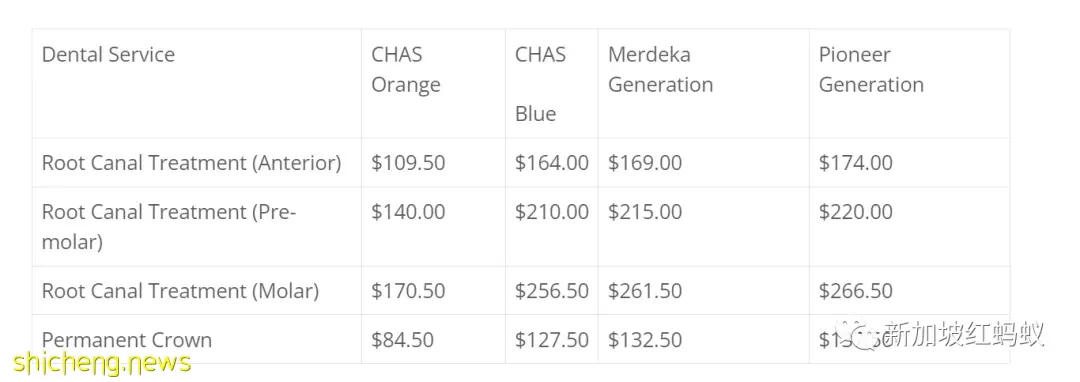Click the WeChat logo icon in watermark

[866, 336]
